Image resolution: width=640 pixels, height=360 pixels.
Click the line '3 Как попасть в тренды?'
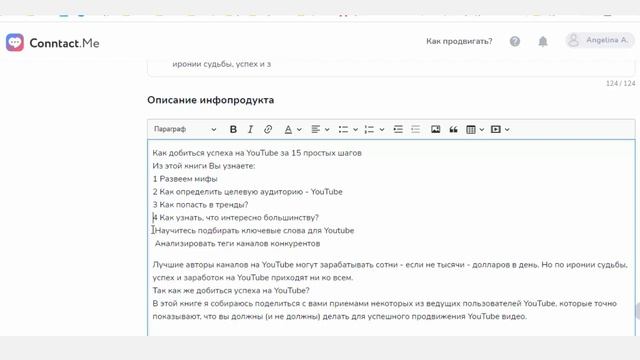pos(200,204)
